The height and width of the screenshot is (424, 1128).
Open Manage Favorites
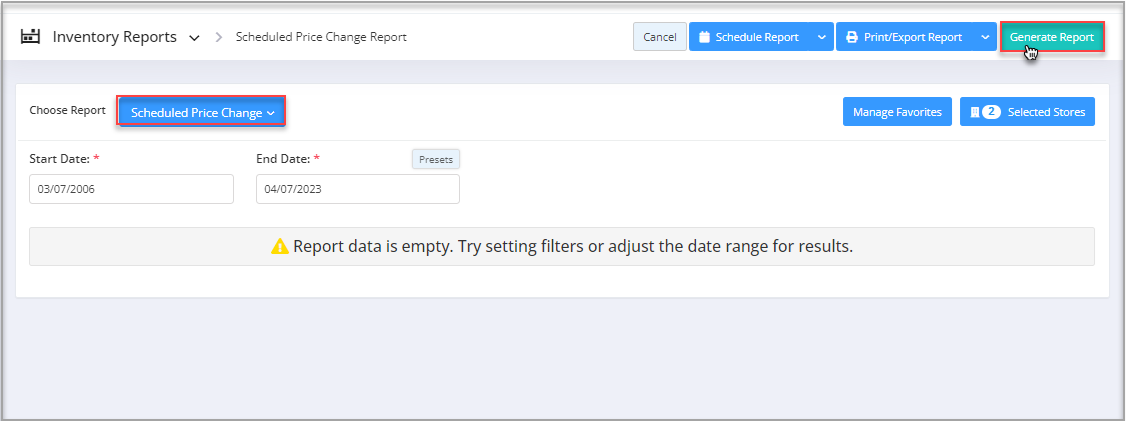point(897,112)
